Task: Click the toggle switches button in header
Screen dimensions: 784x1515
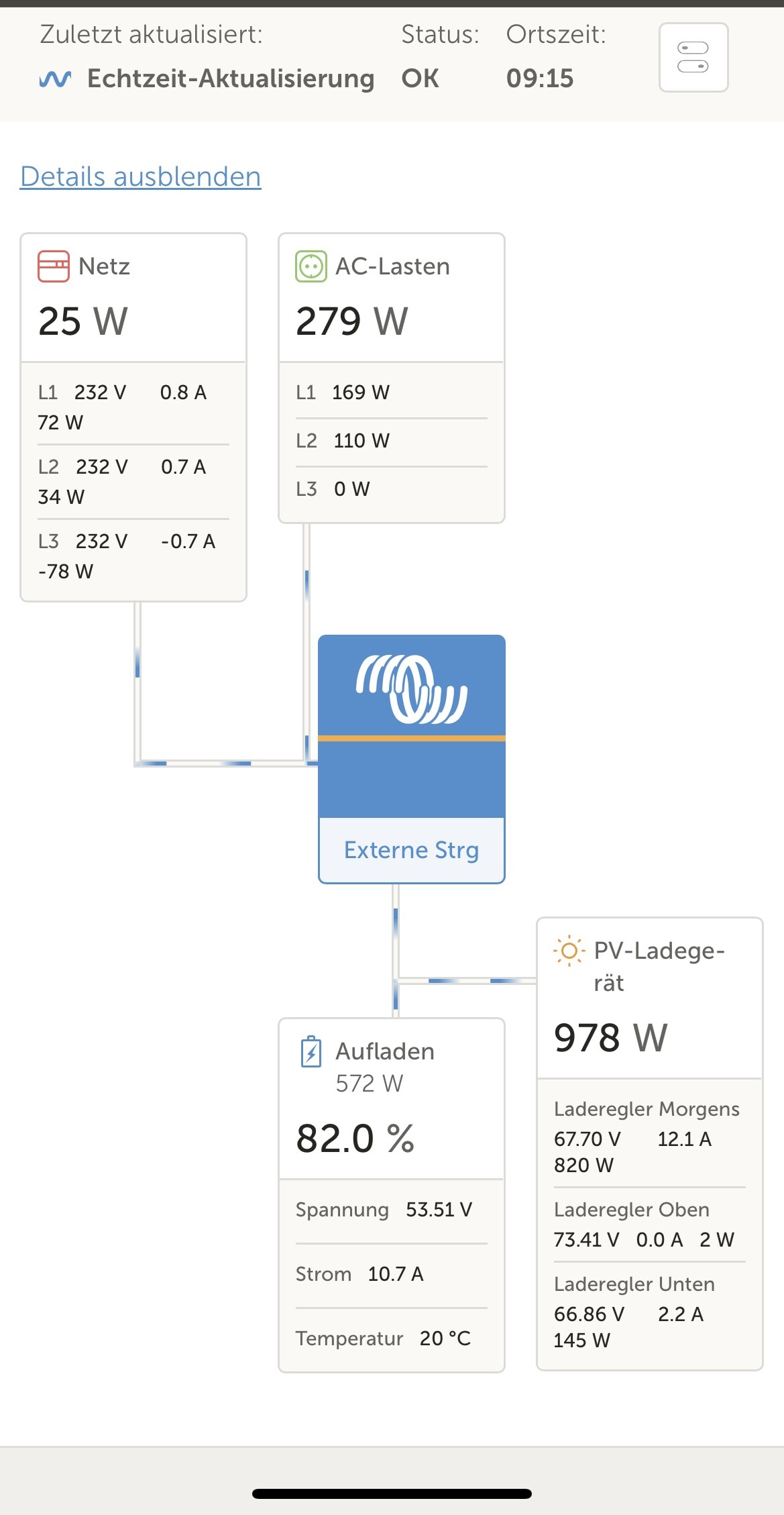Action: [x=693, y=58]
